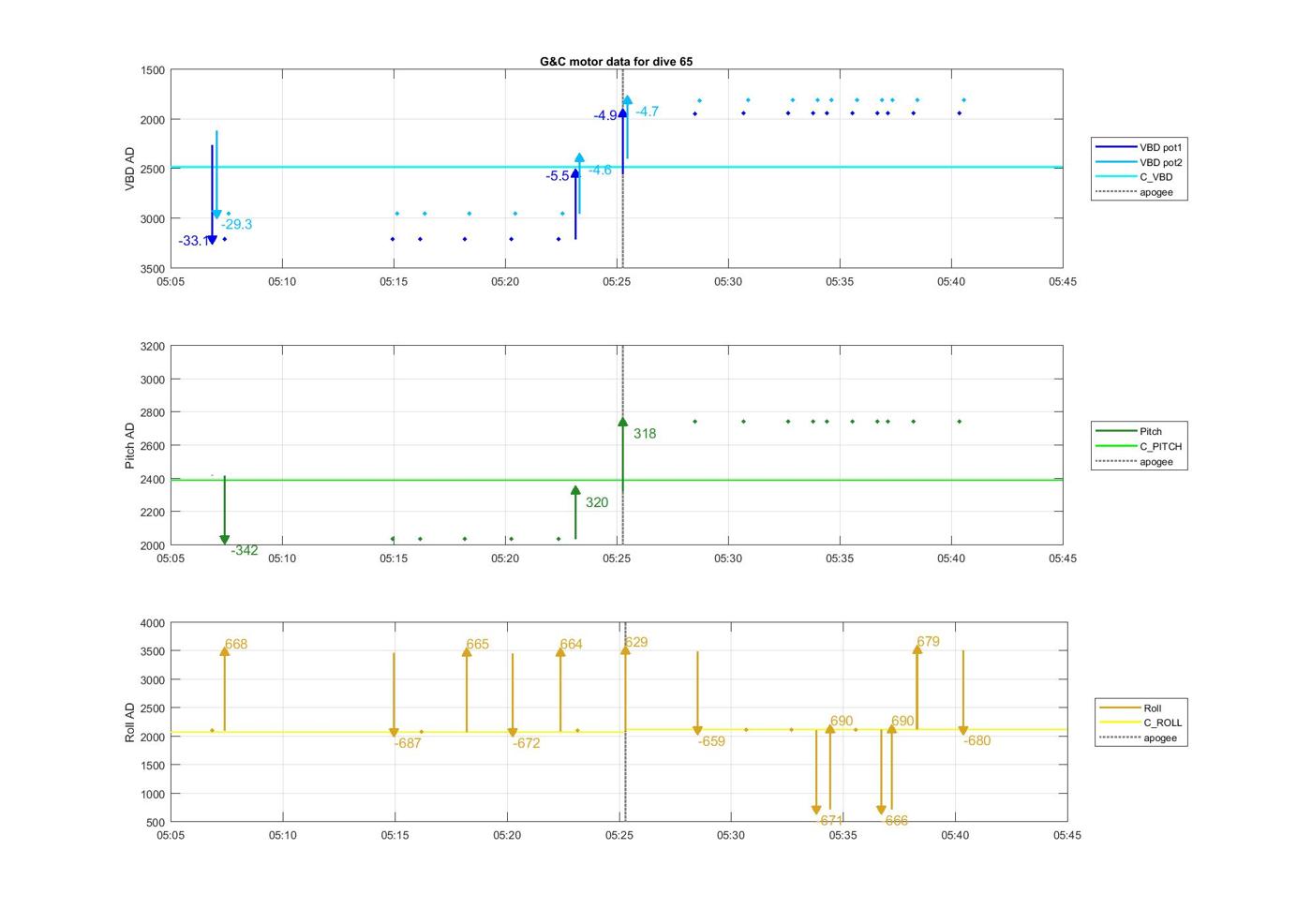Click the '-29.3' data label
This screenshot has width=1312, height=924.
236,224
